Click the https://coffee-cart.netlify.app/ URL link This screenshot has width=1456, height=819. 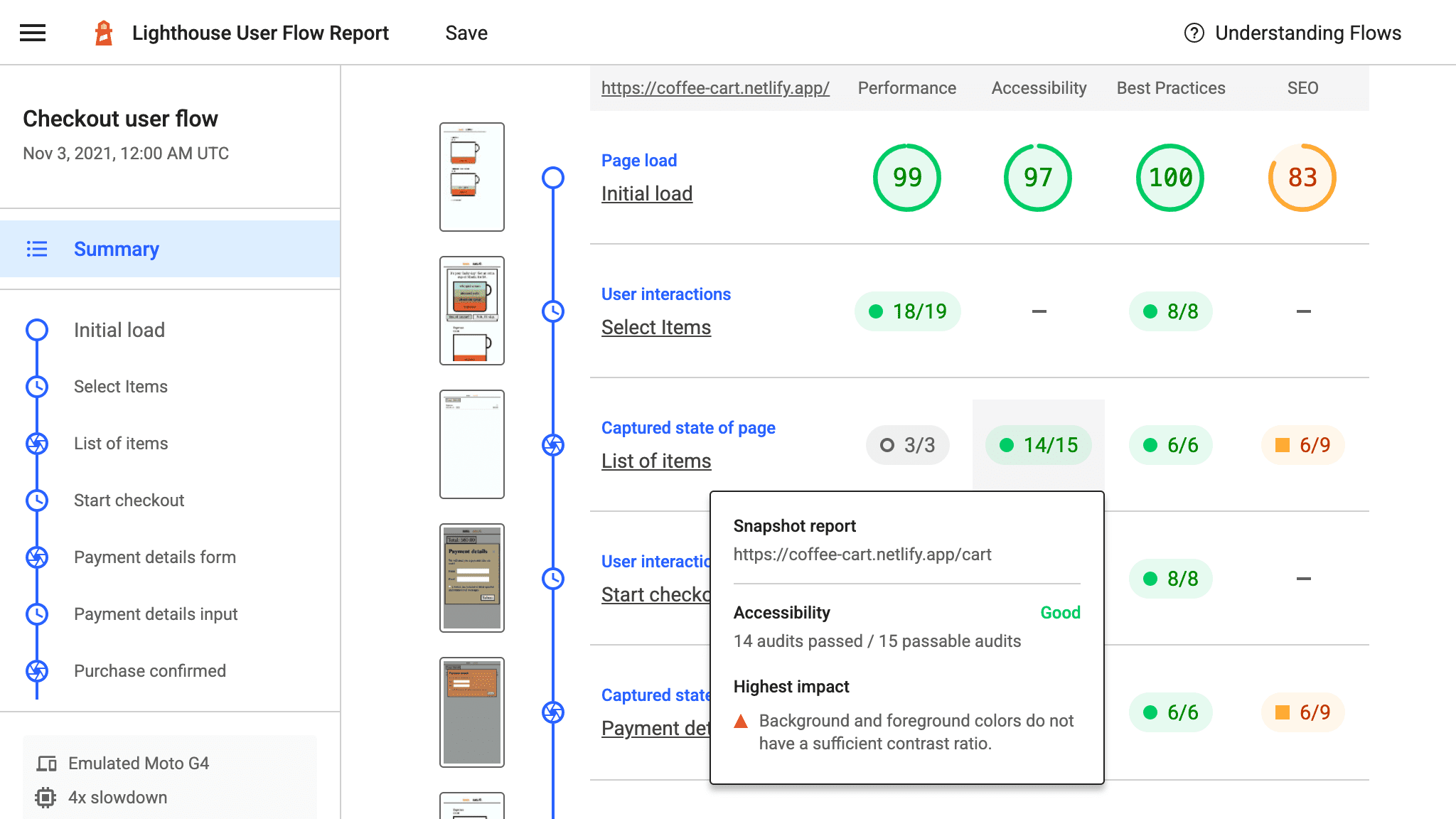[715, 88]
